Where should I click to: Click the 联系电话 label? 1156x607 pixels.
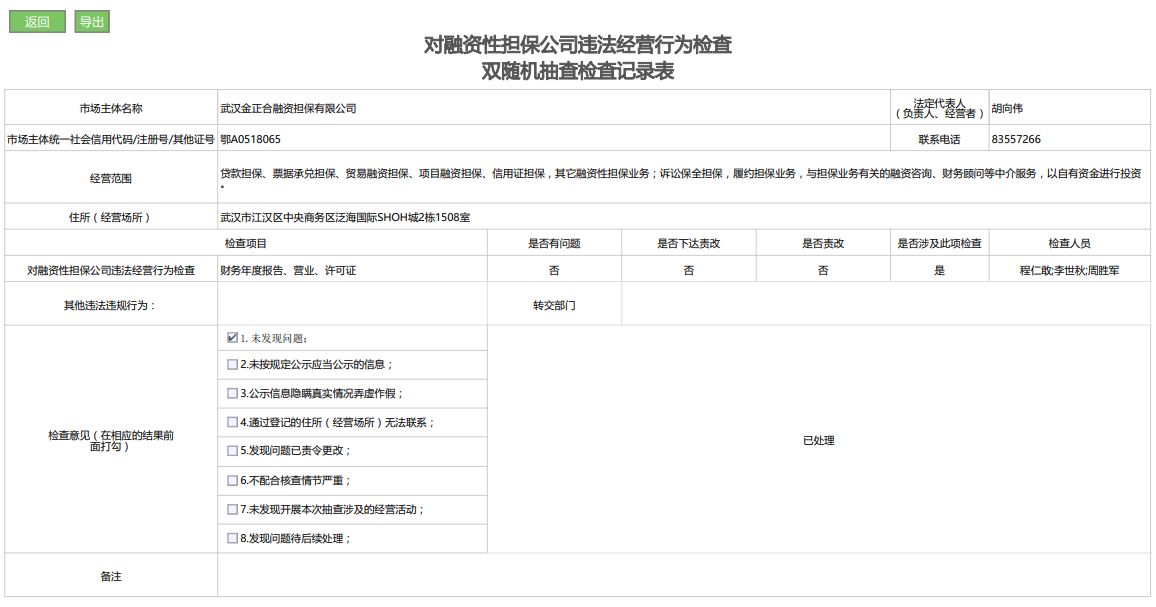pos(939,139)
